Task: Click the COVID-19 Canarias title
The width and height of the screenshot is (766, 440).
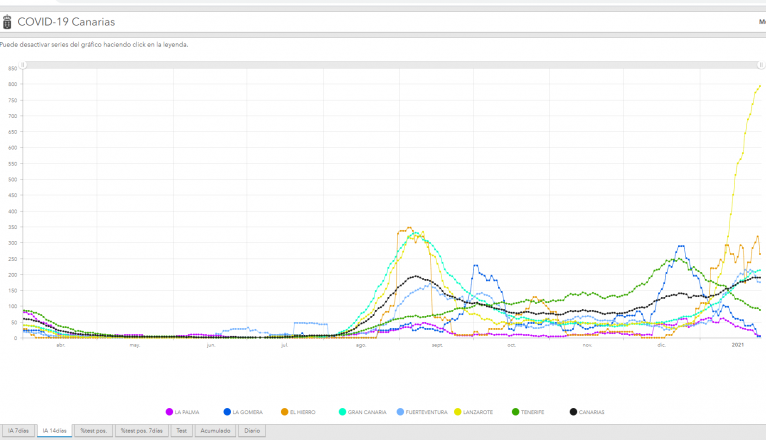Action: pyautogui.click(x=65, y=22)
